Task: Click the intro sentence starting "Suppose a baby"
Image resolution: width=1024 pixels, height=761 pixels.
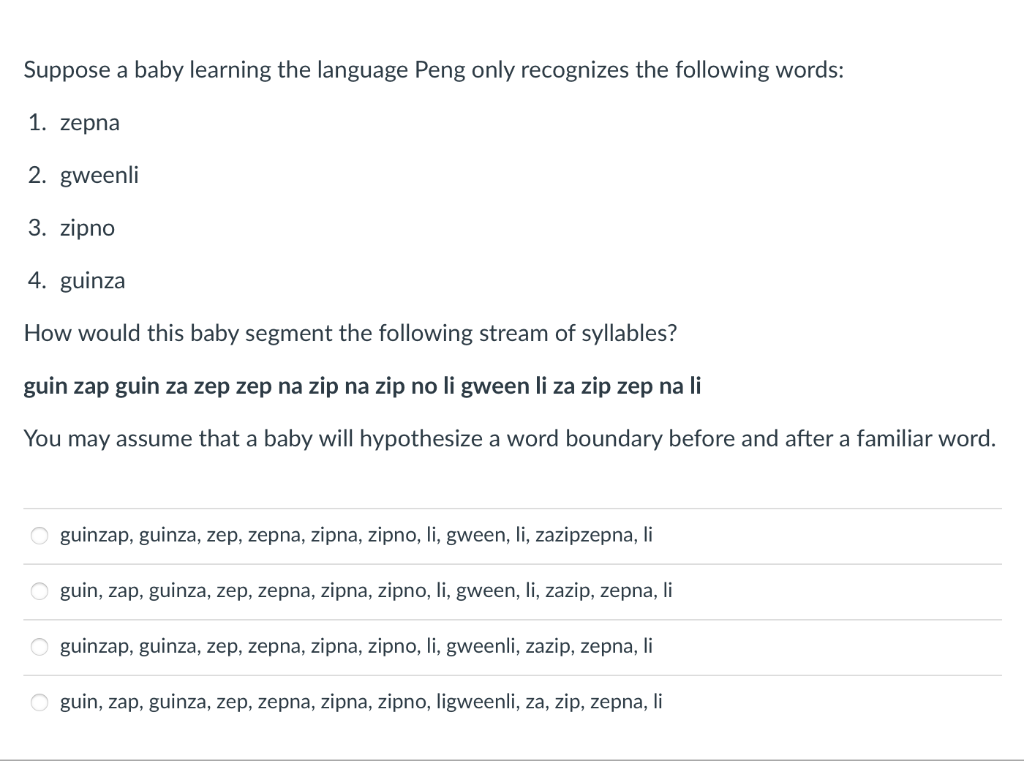Action: (434, 70)
